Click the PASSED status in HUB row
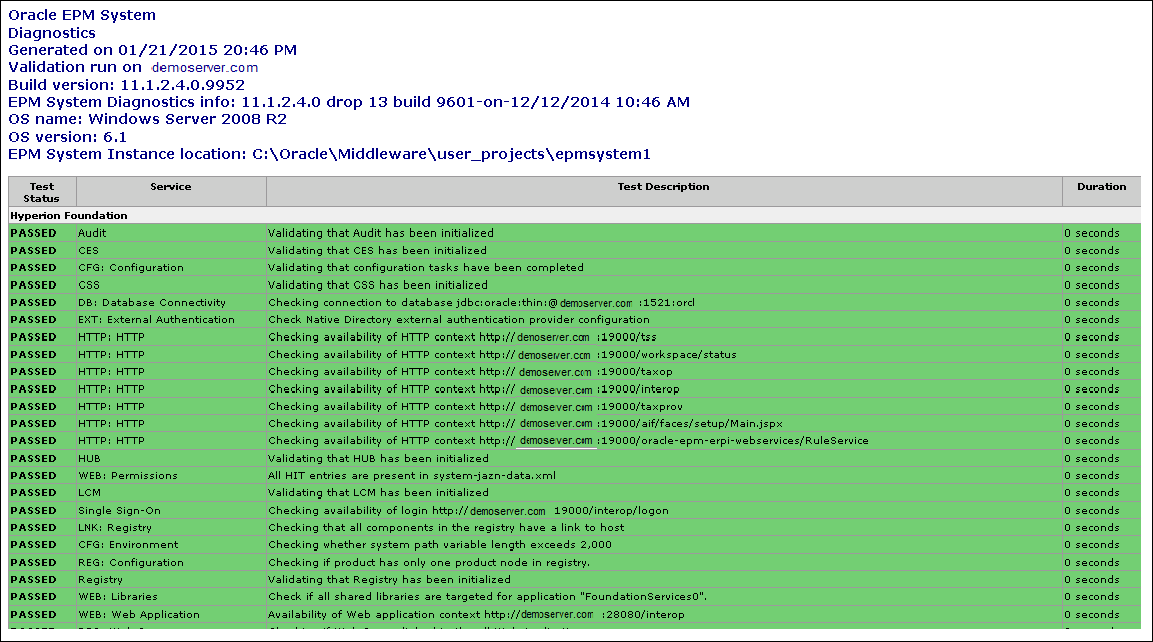The height and width of the screenshot is (642, 1153). tap(33, 458)
